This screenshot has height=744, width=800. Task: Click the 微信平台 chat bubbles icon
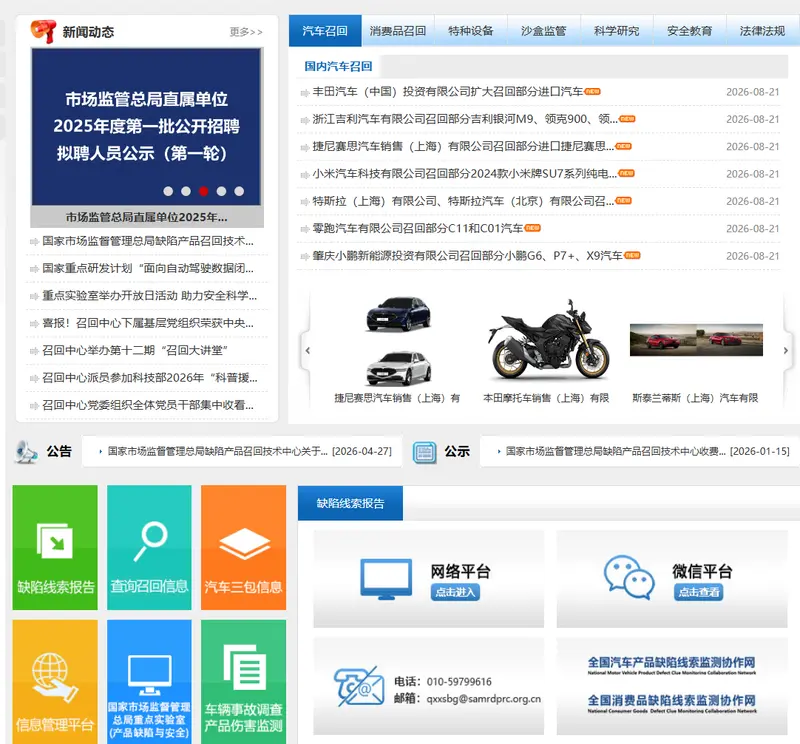(629, 577)
